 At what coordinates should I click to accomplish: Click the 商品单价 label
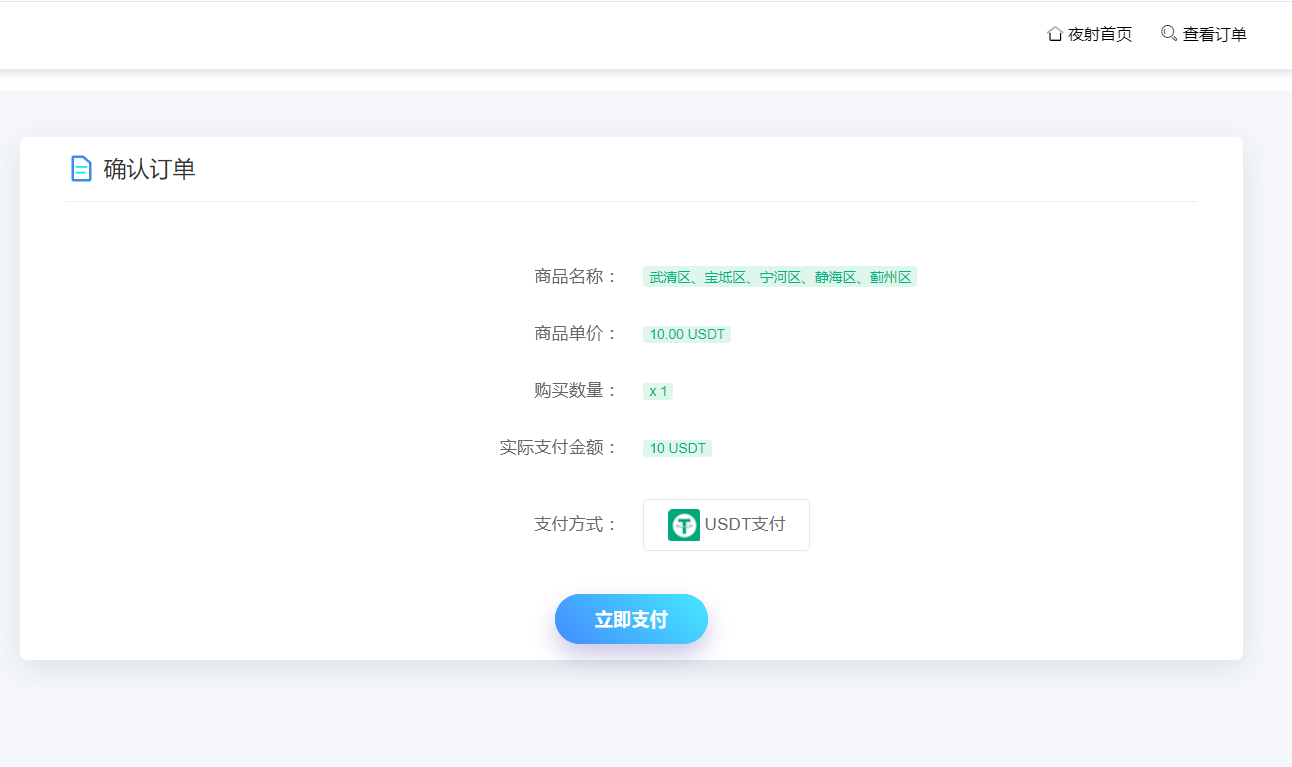coord(573,334)
